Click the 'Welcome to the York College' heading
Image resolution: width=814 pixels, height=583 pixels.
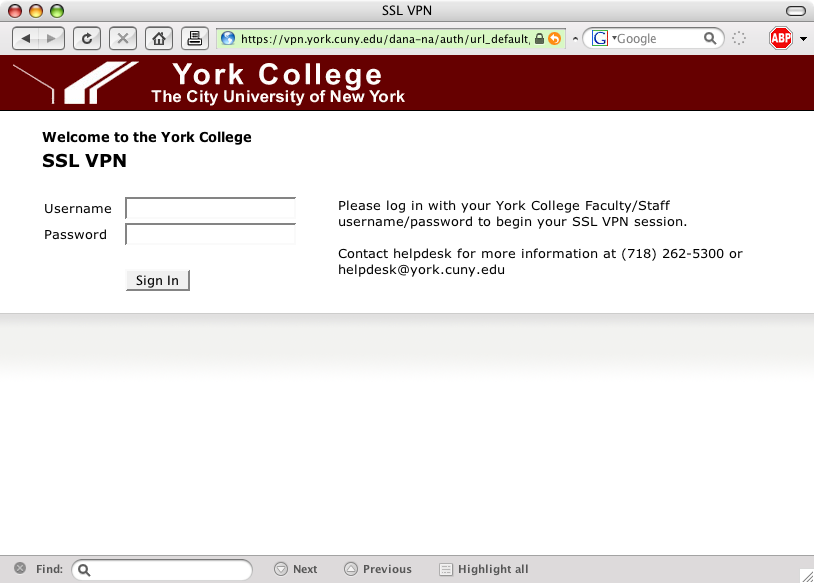[147, 137]
